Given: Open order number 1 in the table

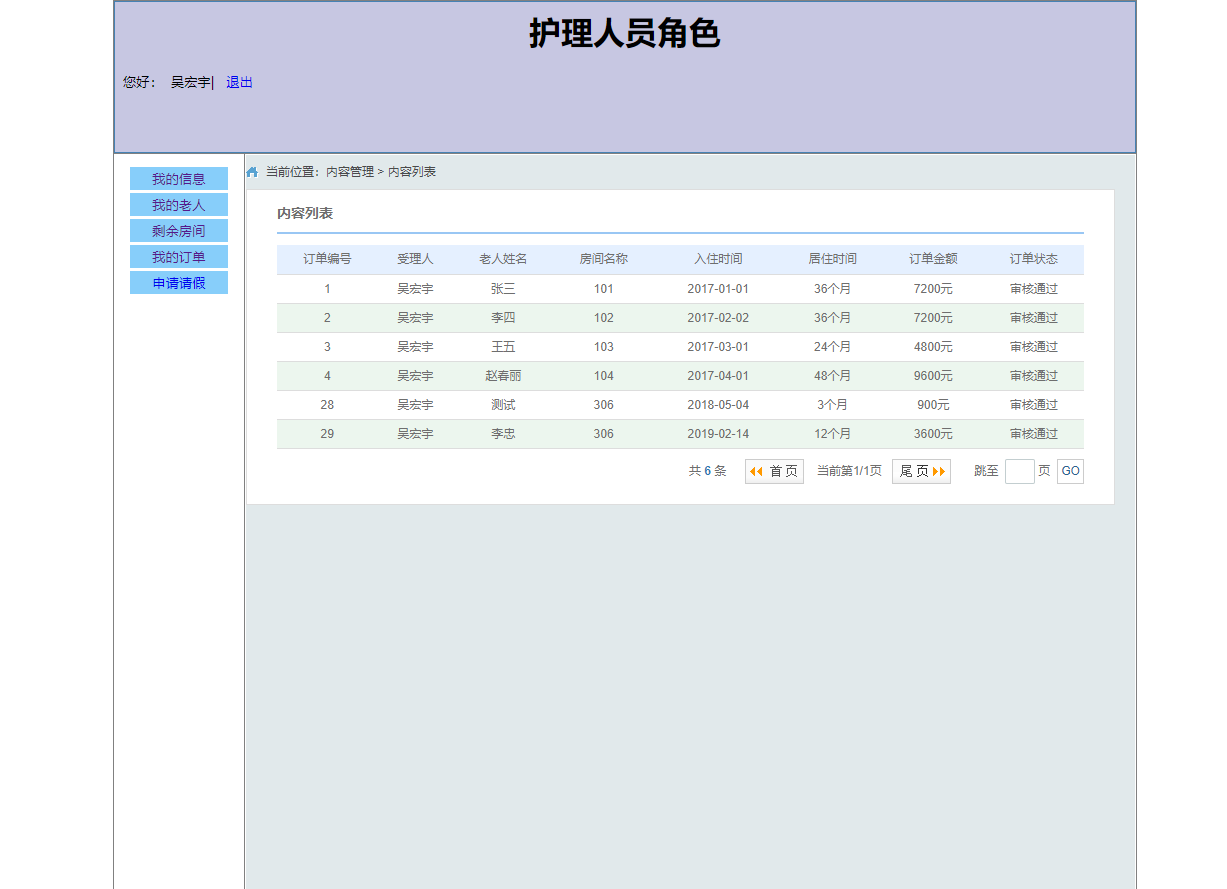Looking at the screenshot, I should tap(327, 288).
